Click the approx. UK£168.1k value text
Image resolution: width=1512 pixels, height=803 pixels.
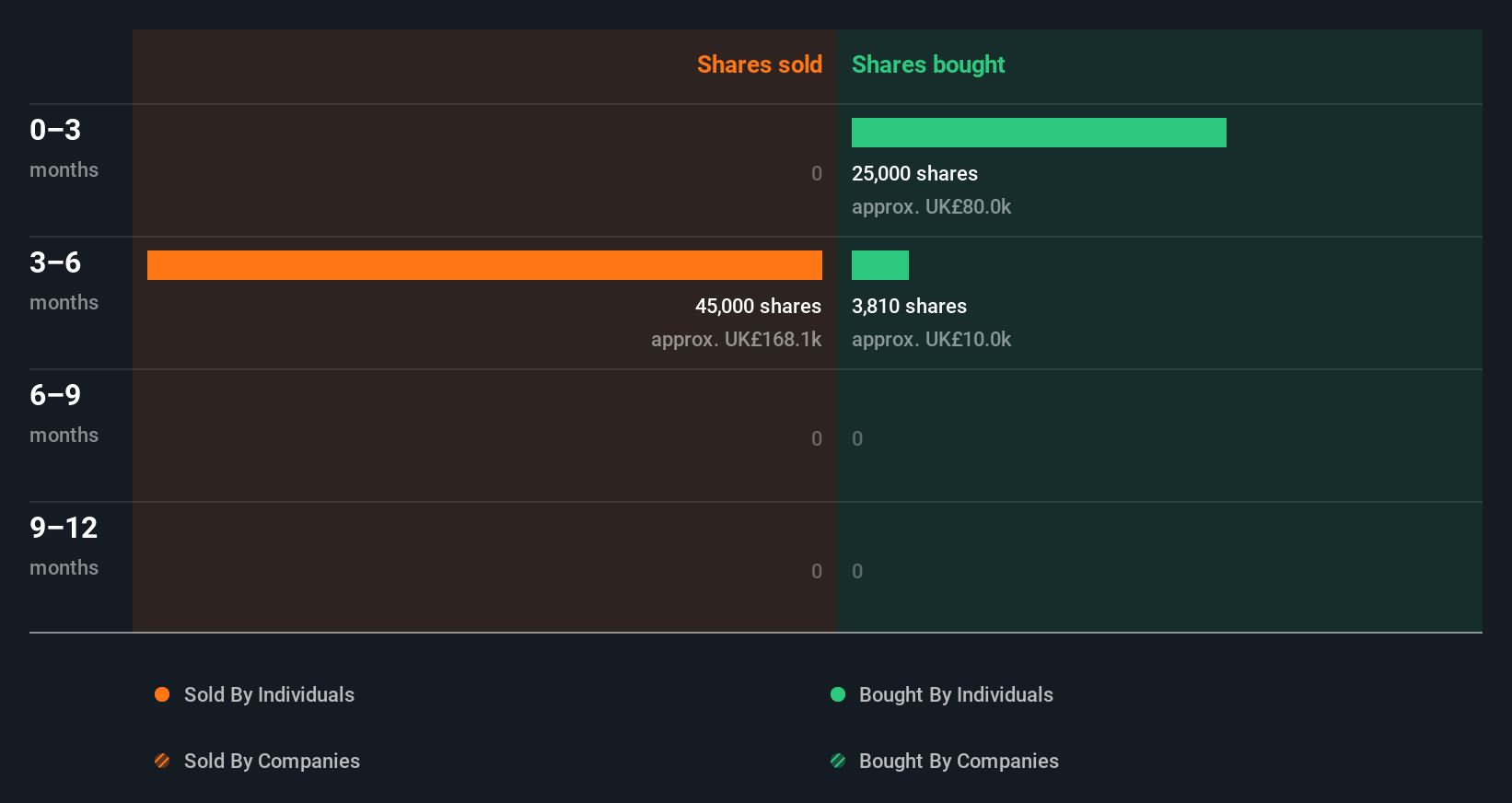tap(736, 339)
